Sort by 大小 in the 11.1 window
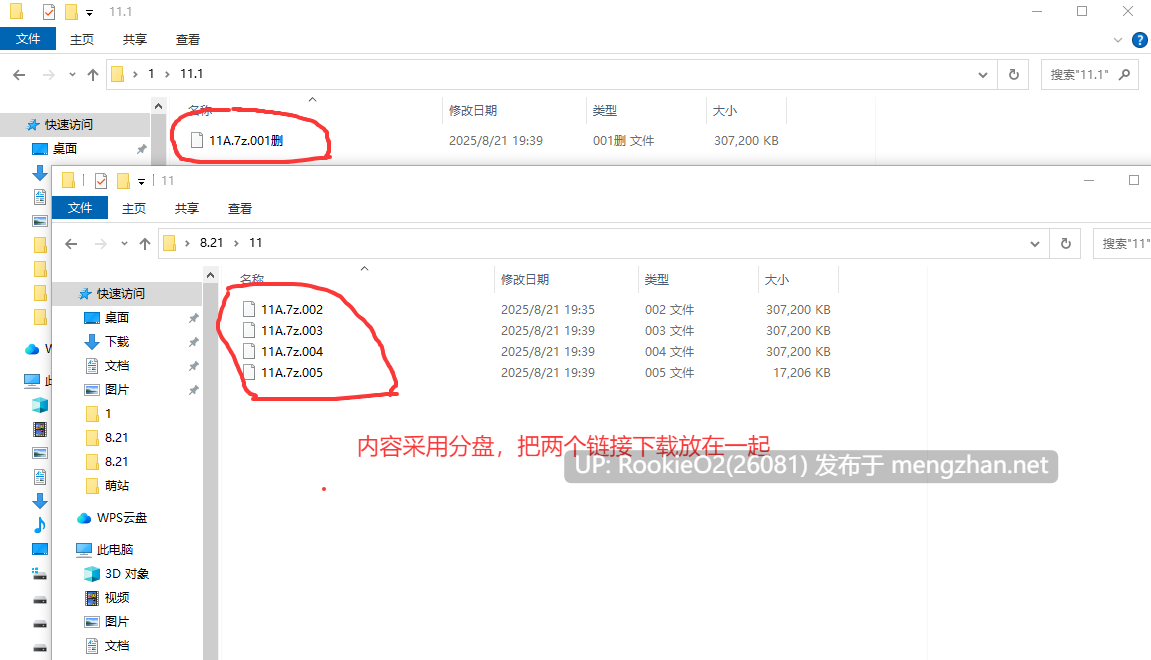Screen dimensions: 1151x660 tap(725, 111)
